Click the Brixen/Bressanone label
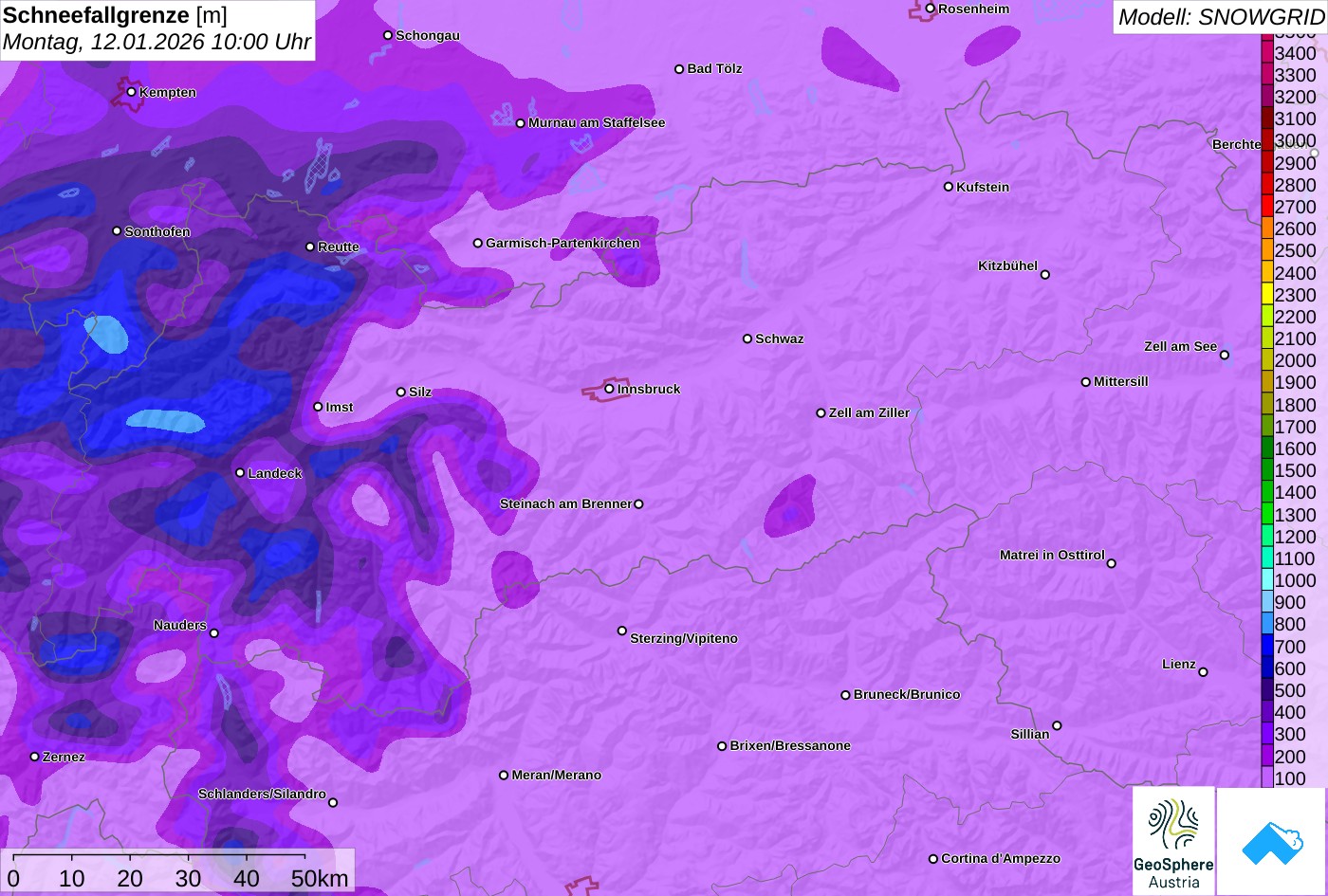 click(790, 745)
